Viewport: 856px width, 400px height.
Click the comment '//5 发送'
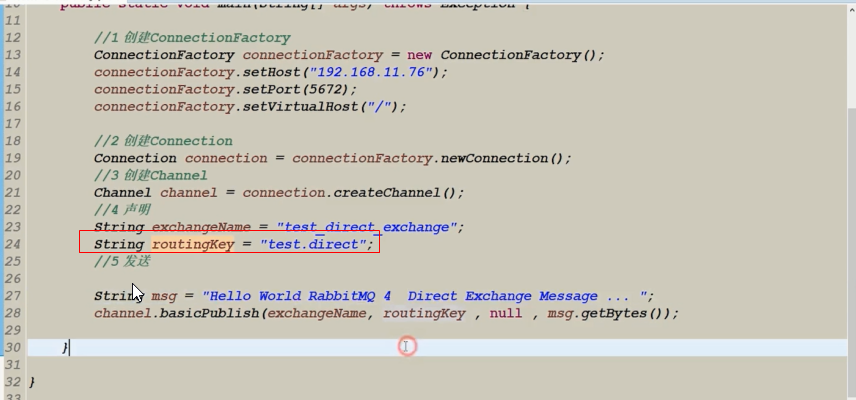(x=122, y=261)
